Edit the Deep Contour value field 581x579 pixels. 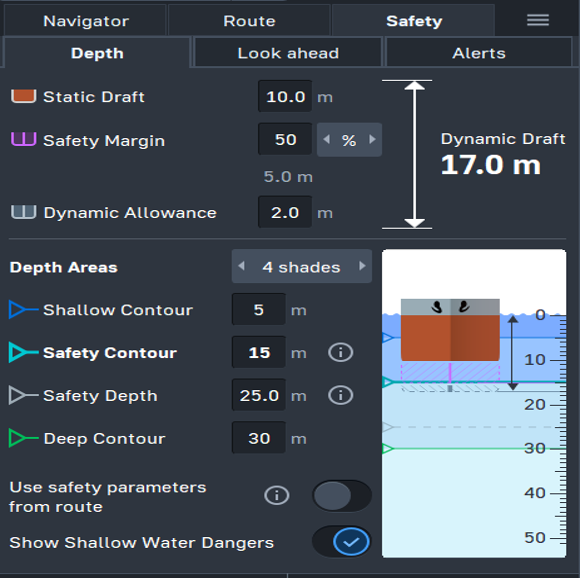tap(259, 438)
